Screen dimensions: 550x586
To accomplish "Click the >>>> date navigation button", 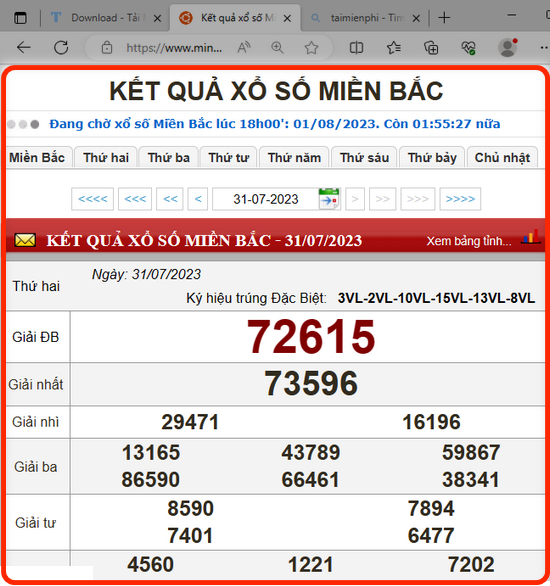I will pyautogui.click(x=460, y=199).
